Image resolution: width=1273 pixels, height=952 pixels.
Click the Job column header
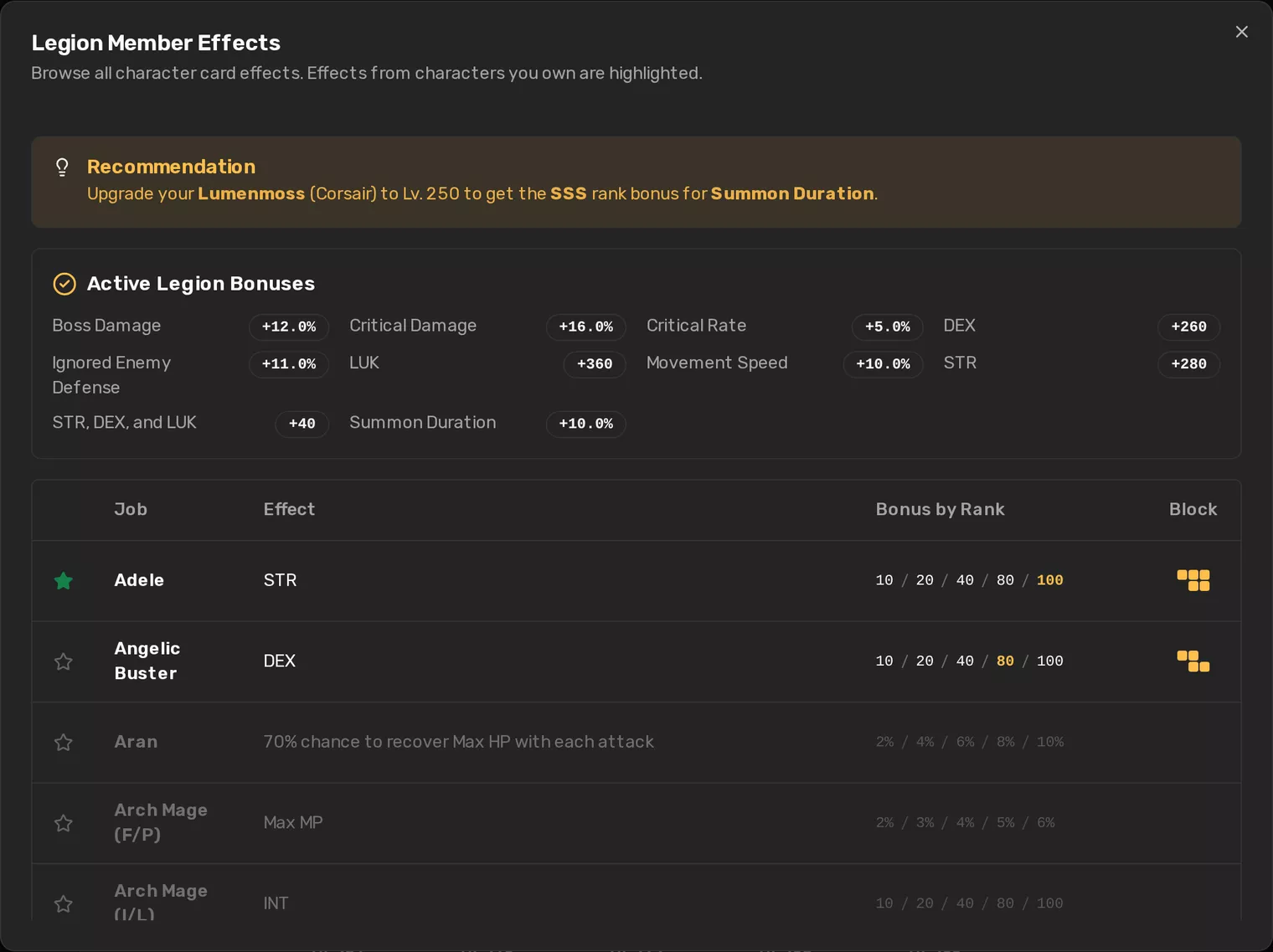(x=131, y=509)
